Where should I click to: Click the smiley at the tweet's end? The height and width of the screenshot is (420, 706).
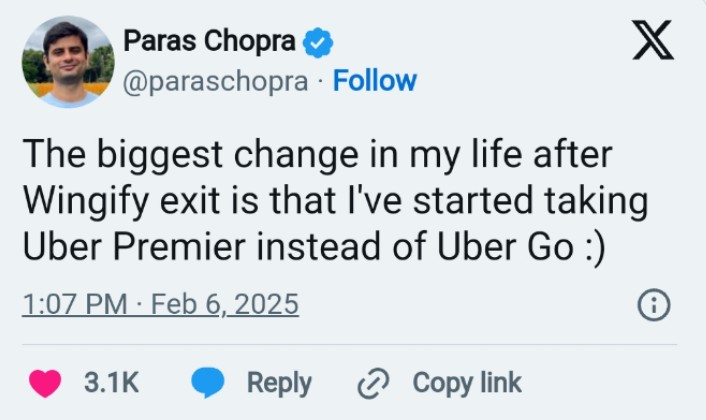point(590,248)
